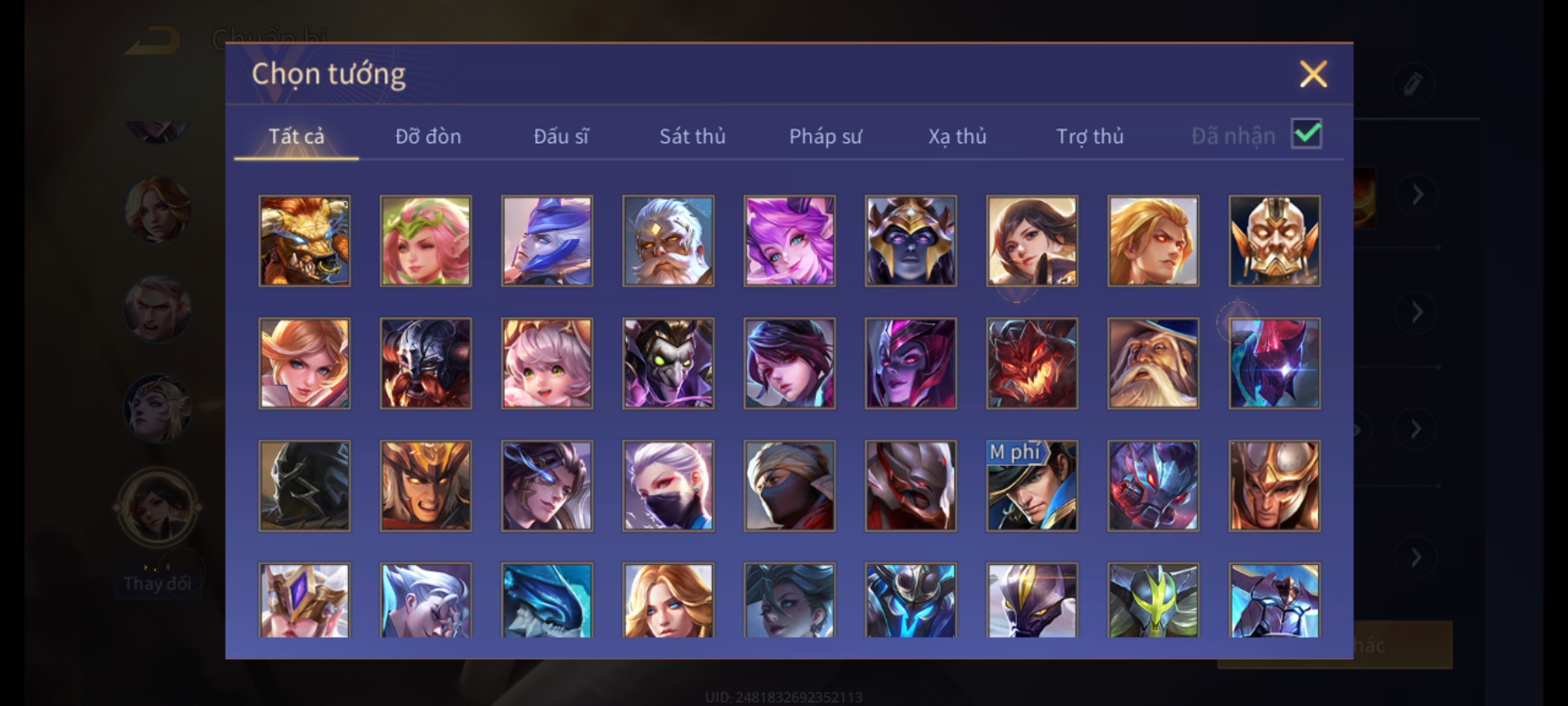Image resolution: width=1568 pixels, height=706 pixels.
Task: Select the lion beast hero portrait
Action: 304,241
